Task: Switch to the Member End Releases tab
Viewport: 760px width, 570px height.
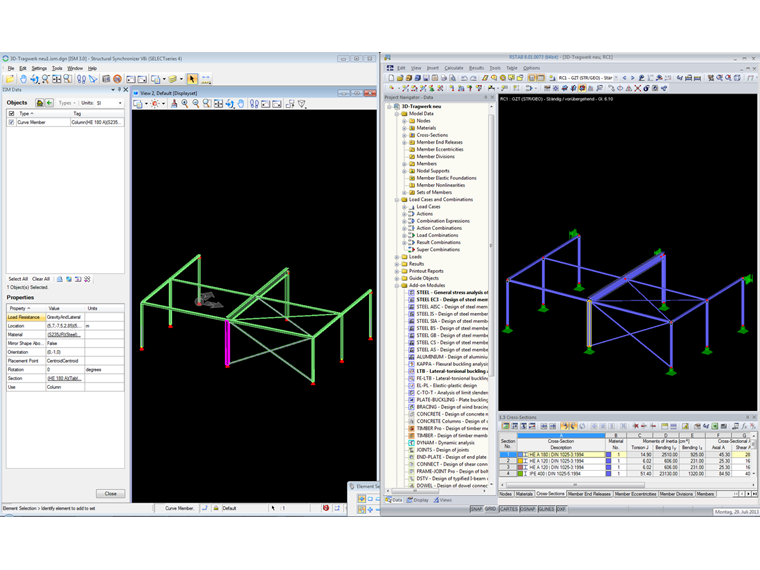Action: tap(589, 494)
